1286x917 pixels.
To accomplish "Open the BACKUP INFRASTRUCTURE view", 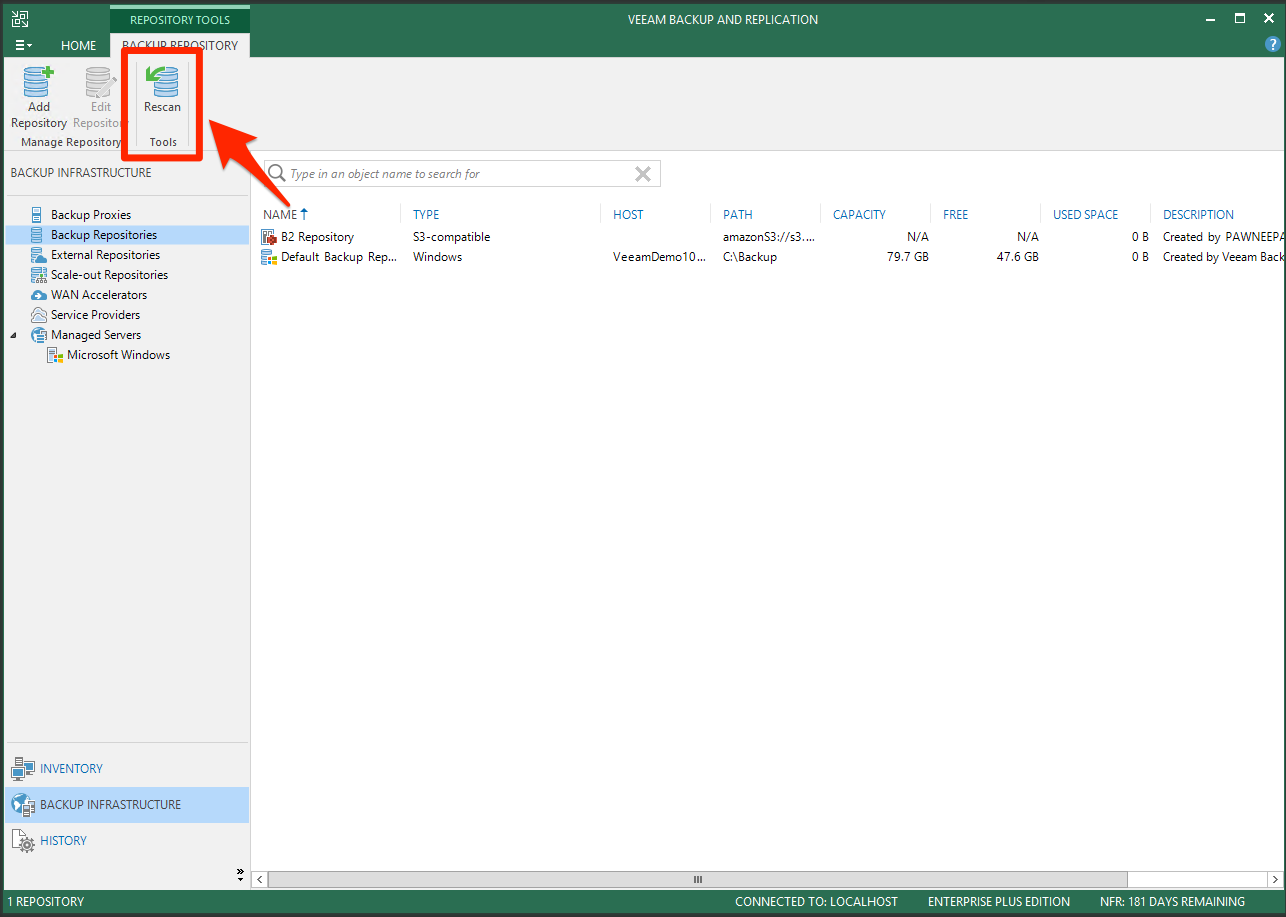I will 126,805.
